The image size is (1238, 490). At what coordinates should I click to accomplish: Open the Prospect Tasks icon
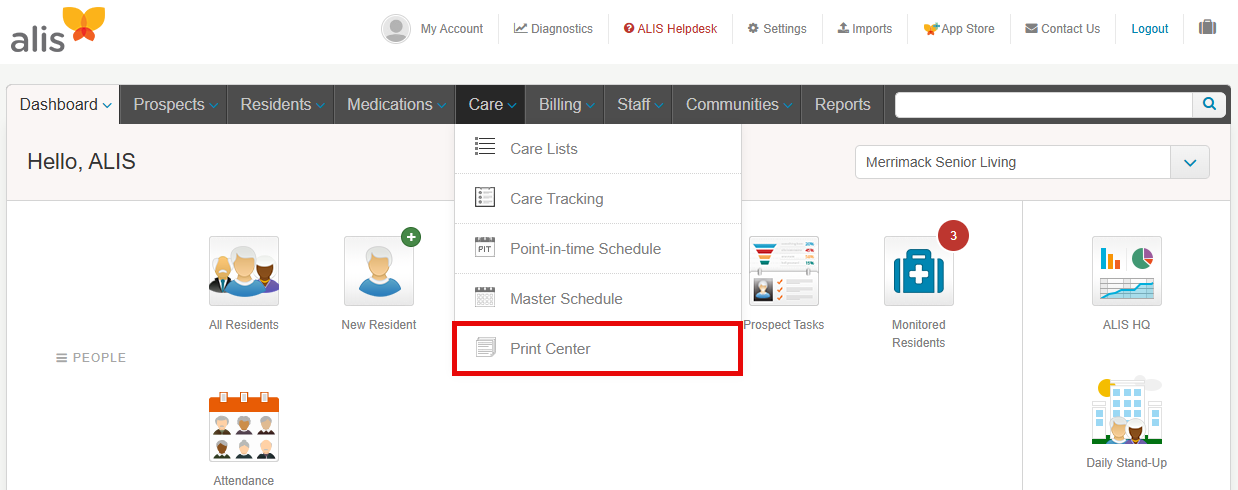(x=783, y=271)
